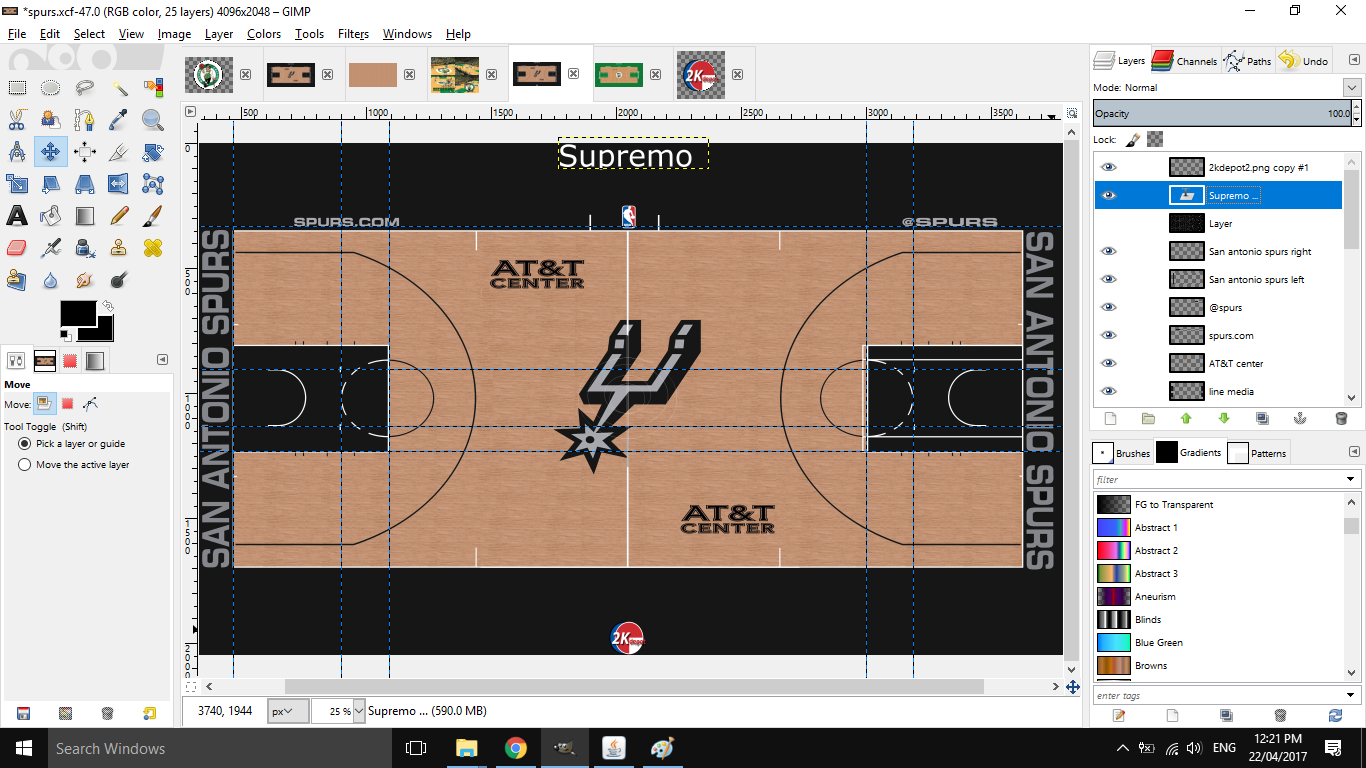Open the Colors menu
The height and width of the screenshot is (768, 1366).
coord(264,33)
